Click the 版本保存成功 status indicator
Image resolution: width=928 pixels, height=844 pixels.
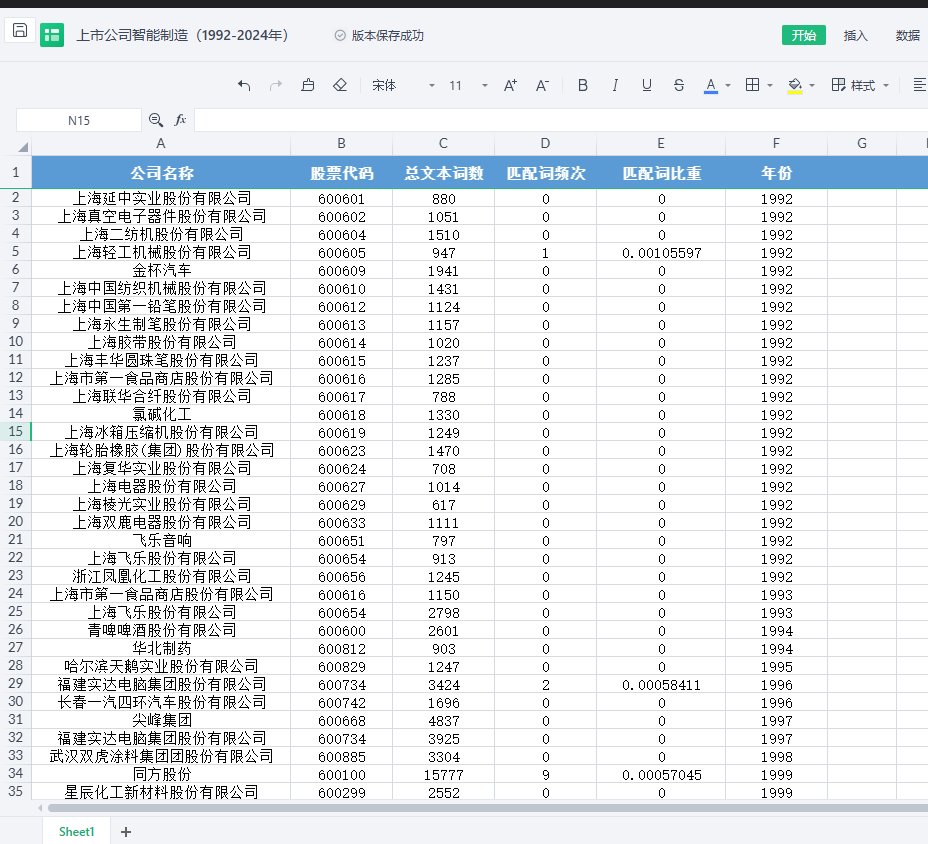click(x=379, y=36)
